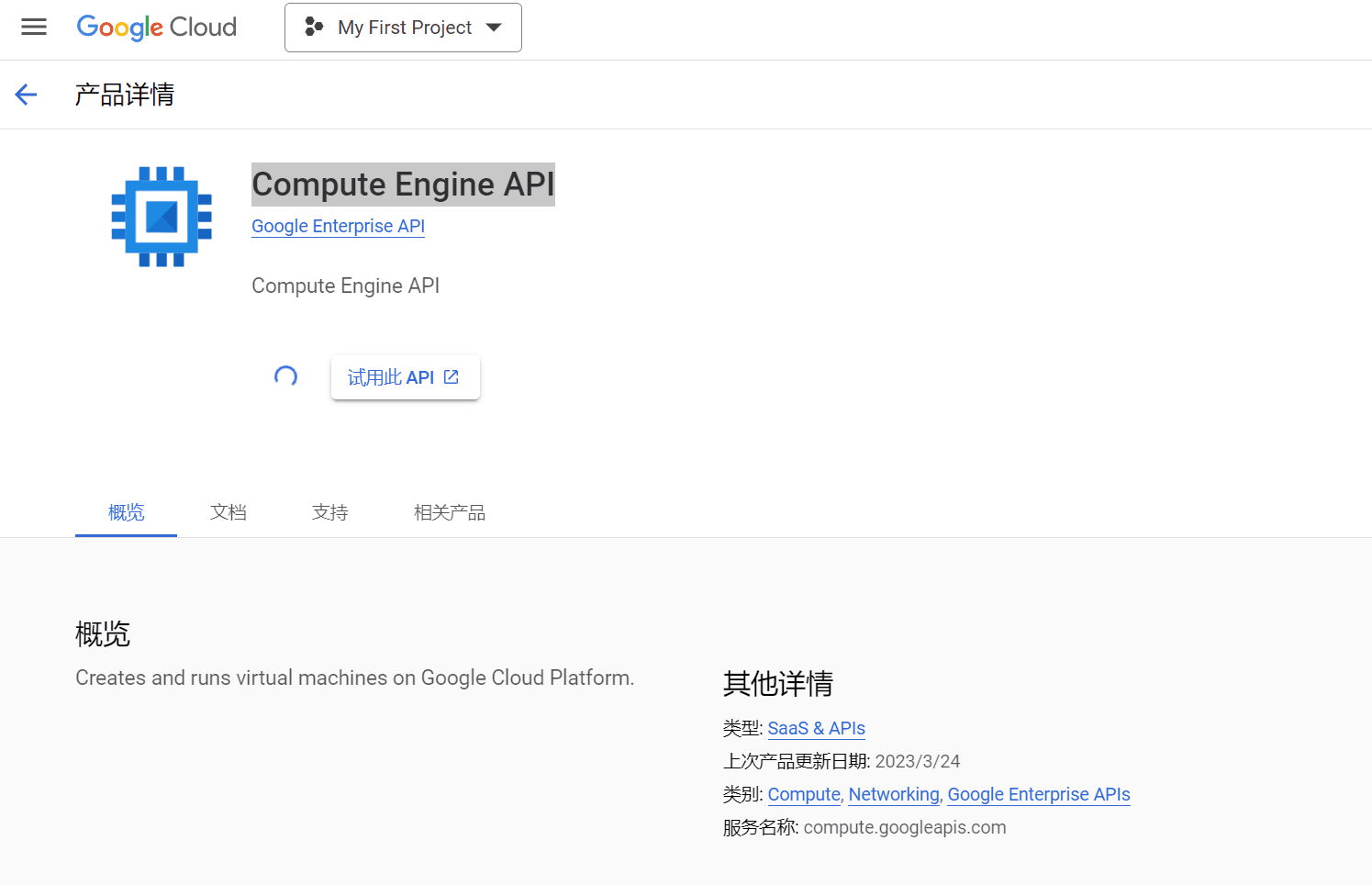Click the Google Cloud logo
Image resolution: width=1372 pixels, height=885 pixels.
(x=156, y=27)
